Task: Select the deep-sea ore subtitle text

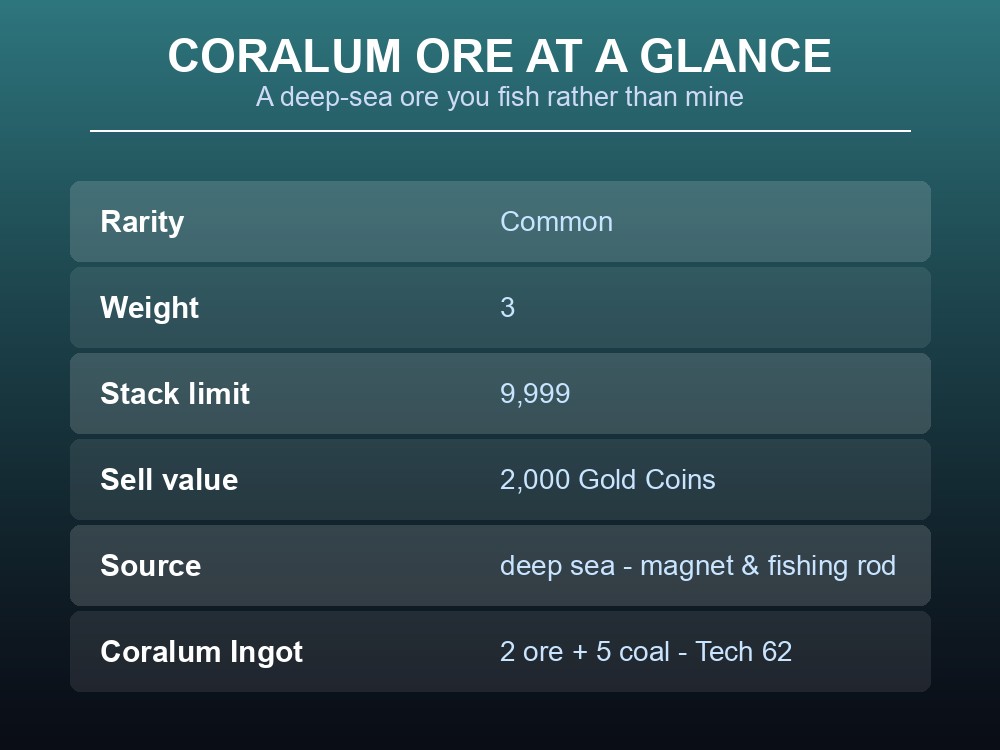Action: point(499,97)
